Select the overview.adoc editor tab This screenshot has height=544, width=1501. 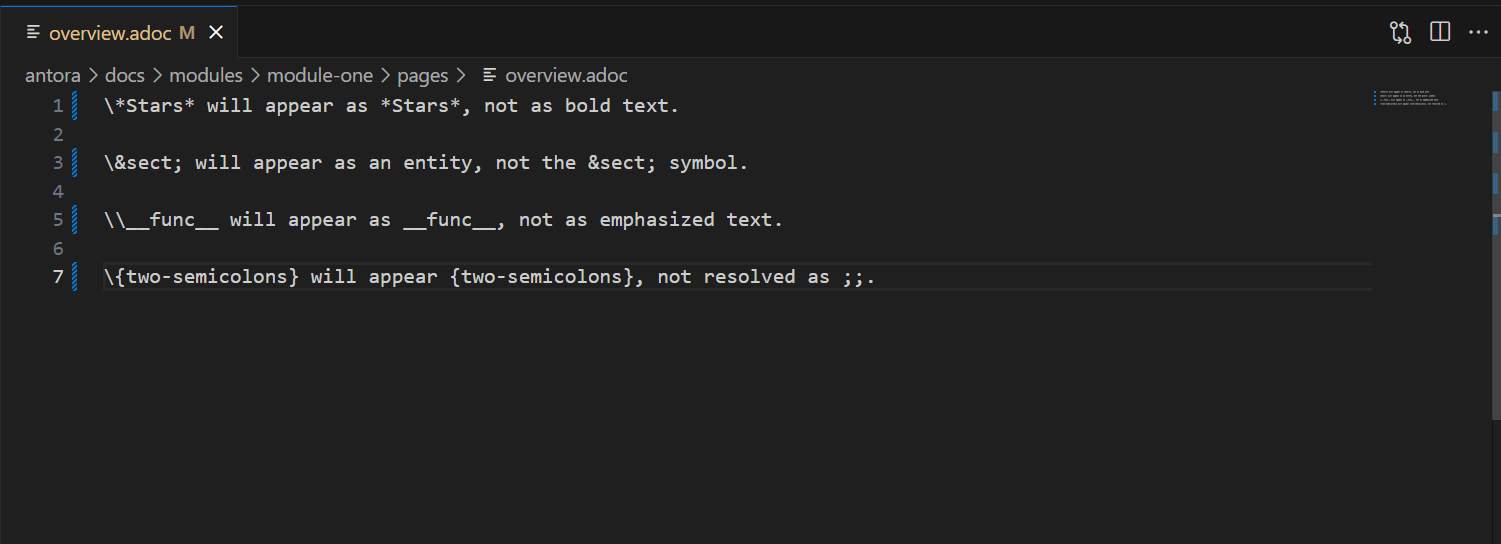click(119, 33)
